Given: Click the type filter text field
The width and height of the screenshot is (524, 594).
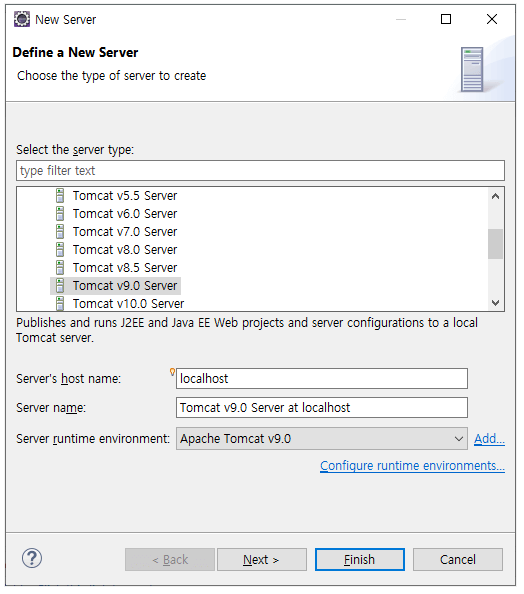Looking at the screenshot, I should coord(260,171).
